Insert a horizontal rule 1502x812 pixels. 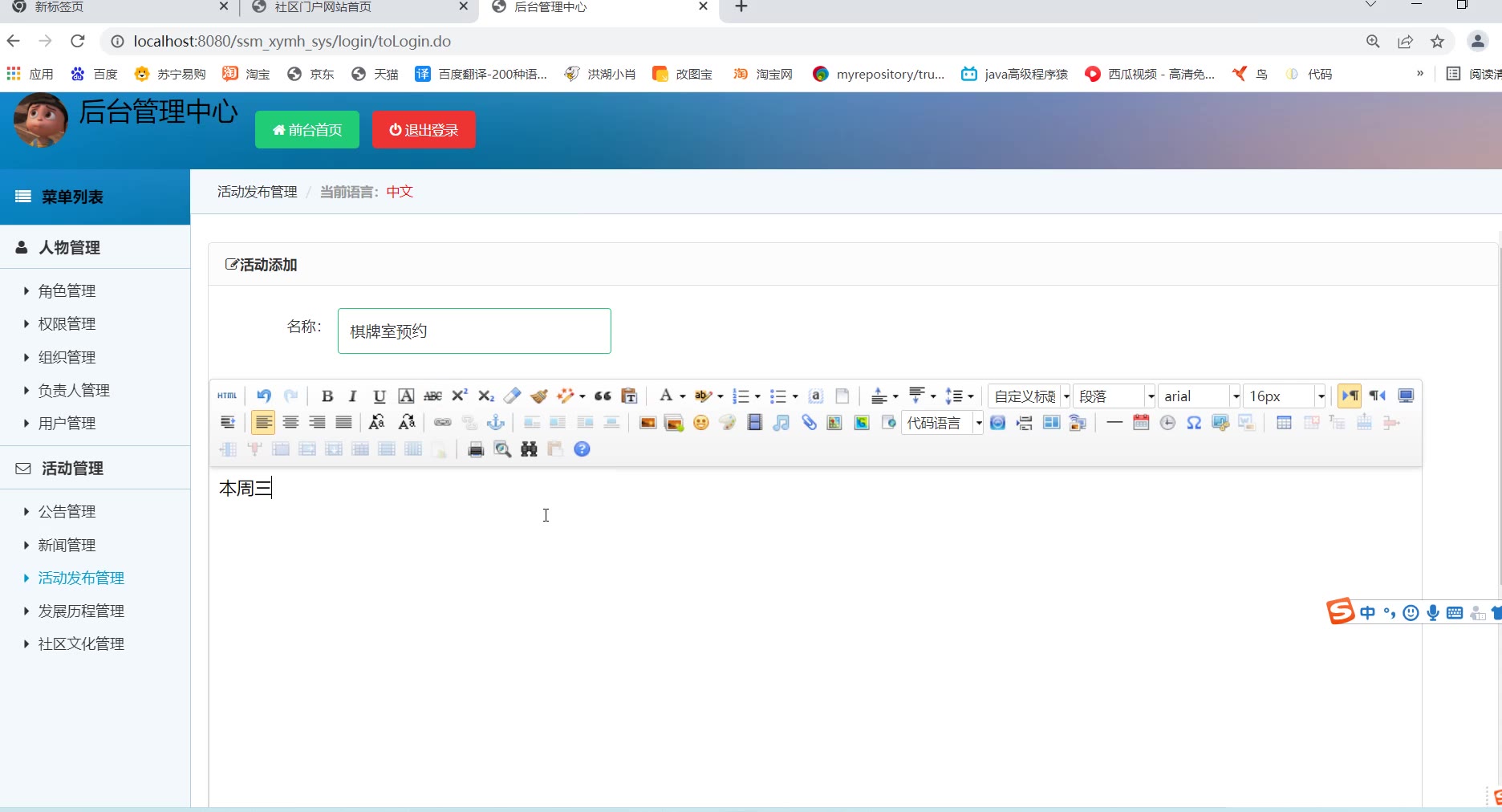(1114, 422)
